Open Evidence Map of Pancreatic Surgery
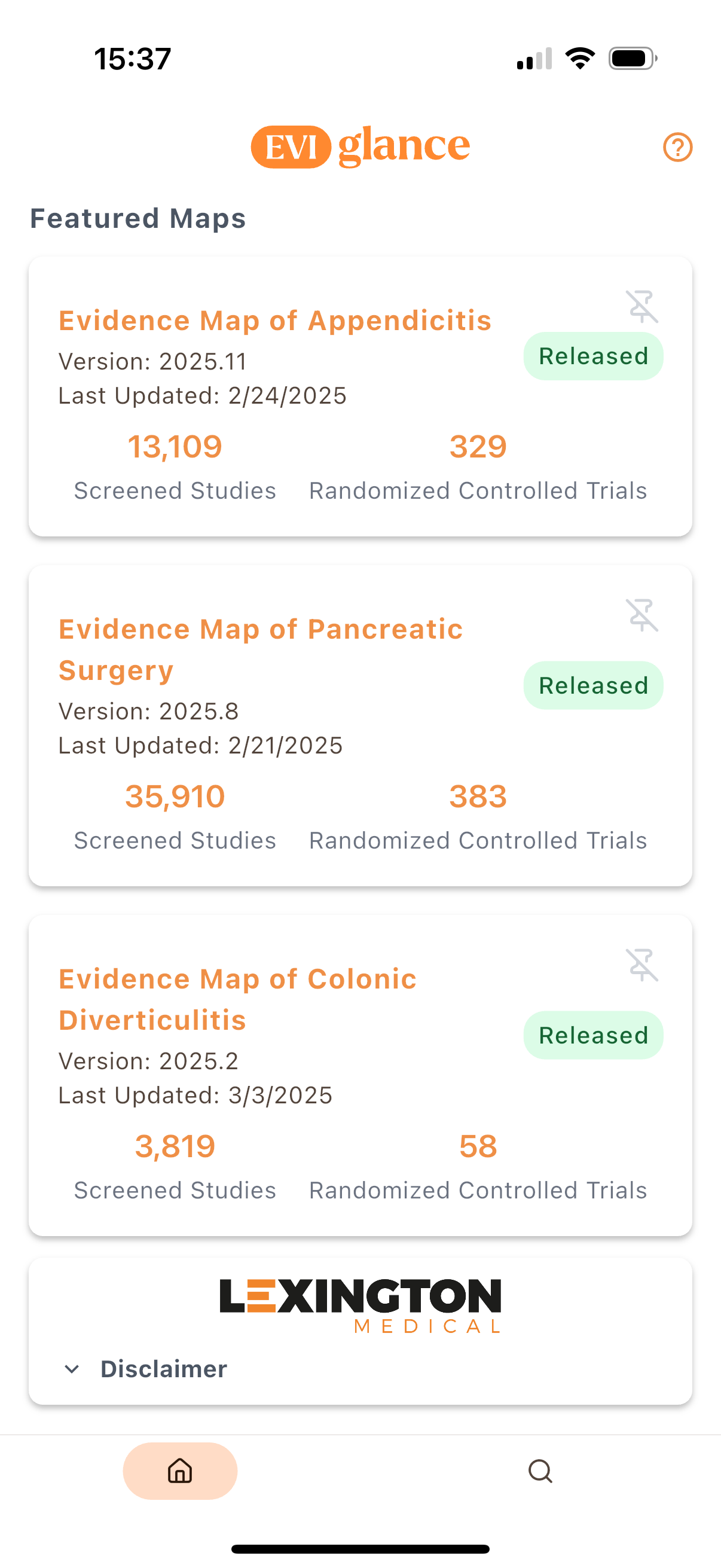721x1568 pixels. click(261, 649)
